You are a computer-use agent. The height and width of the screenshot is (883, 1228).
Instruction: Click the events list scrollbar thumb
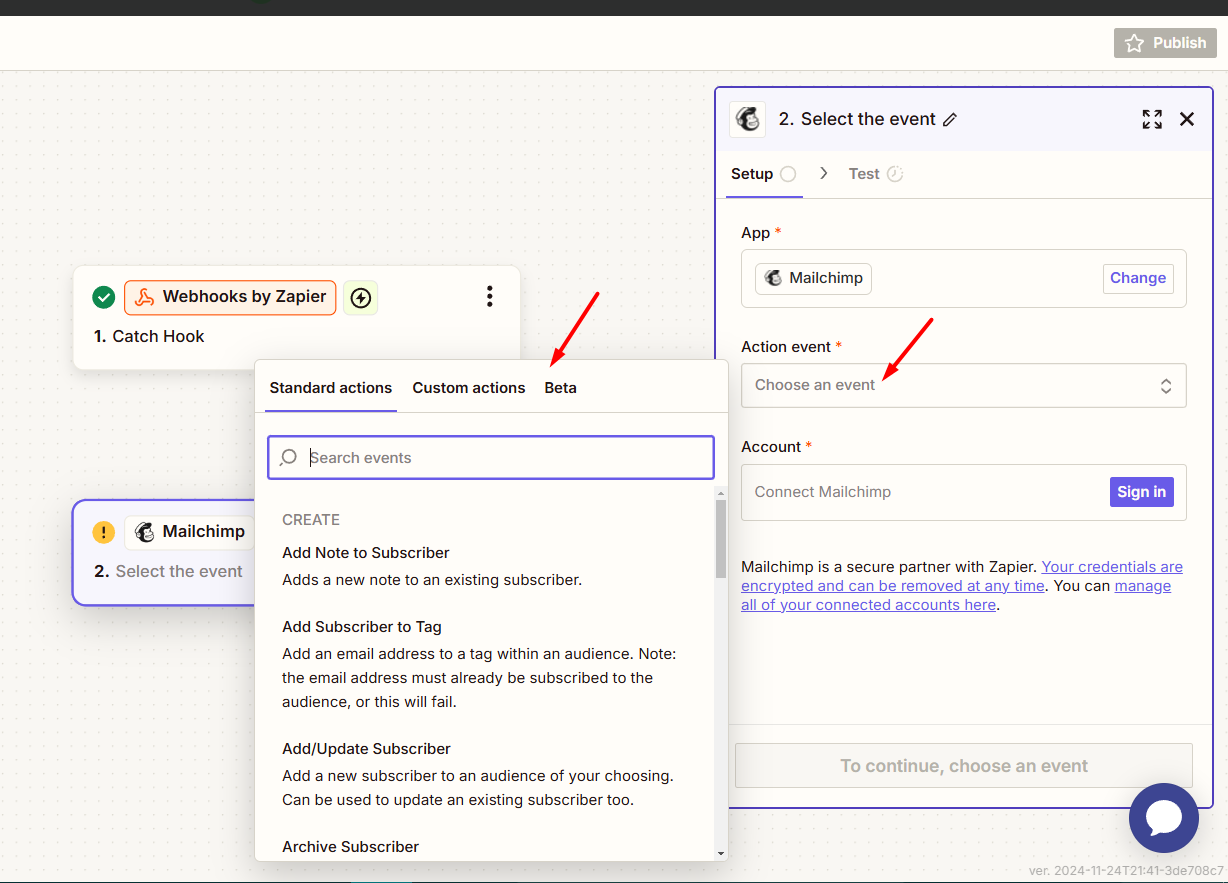click(x=721, y=539)
